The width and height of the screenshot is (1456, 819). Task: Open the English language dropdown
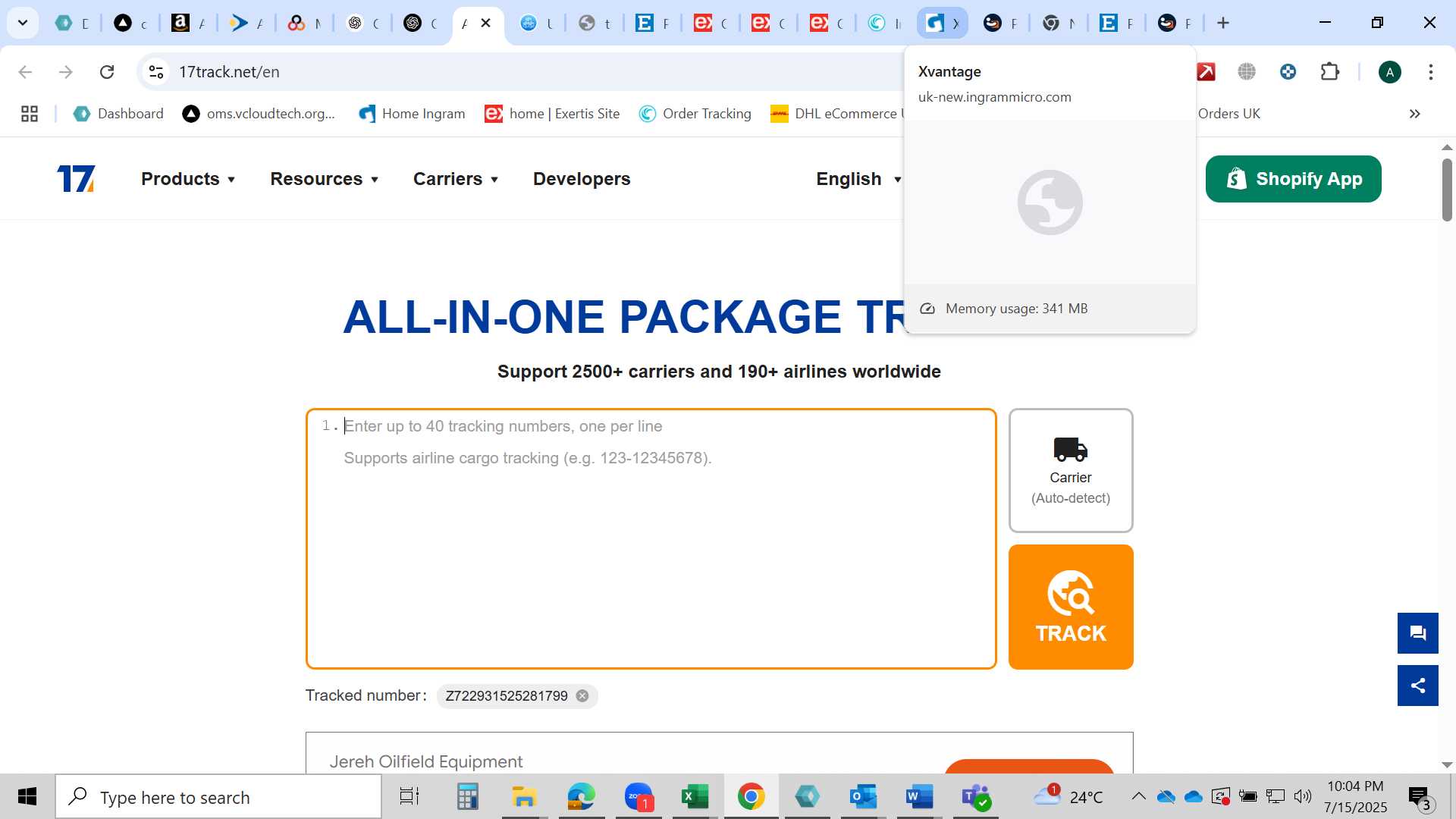point(859,179)
